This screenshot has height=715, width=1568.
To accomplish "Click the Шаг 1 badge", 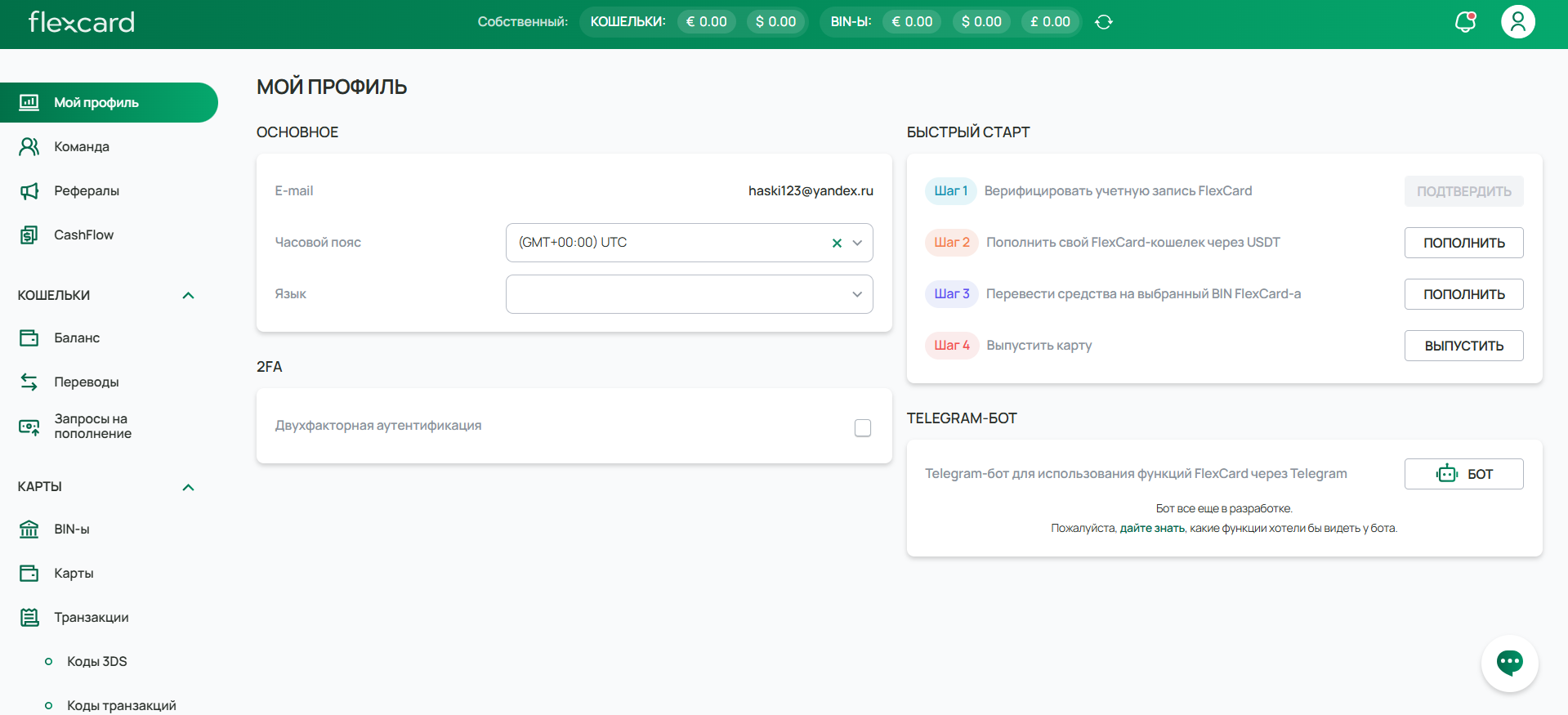I will click(x=951, y=190).
